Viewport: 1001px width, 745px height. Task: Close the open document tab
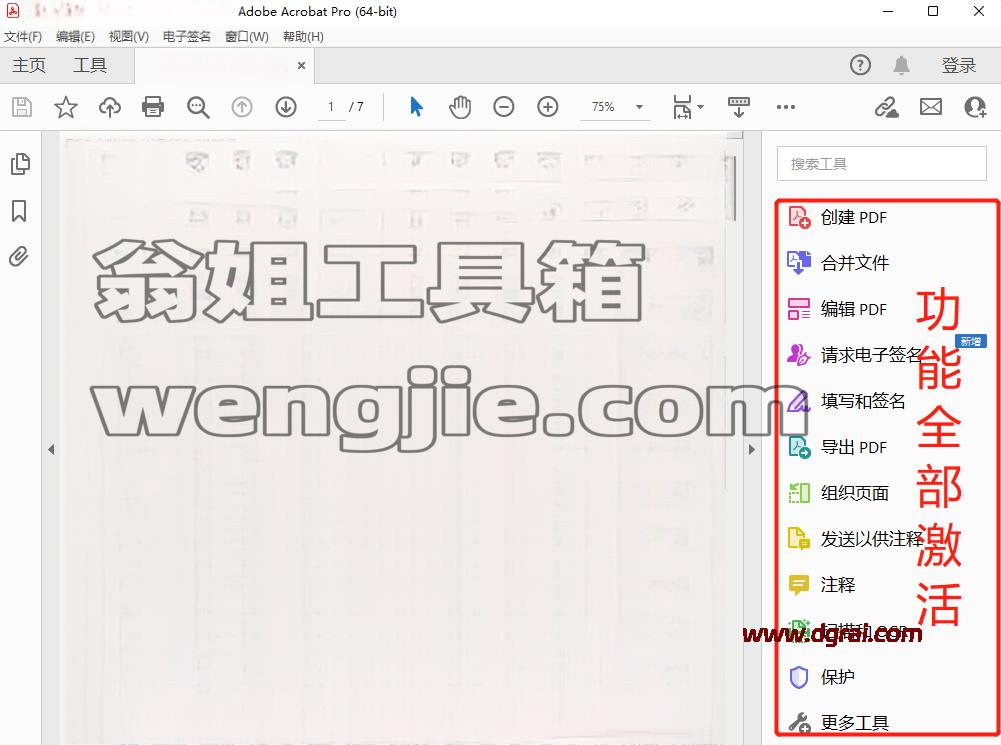click(301, 65)
